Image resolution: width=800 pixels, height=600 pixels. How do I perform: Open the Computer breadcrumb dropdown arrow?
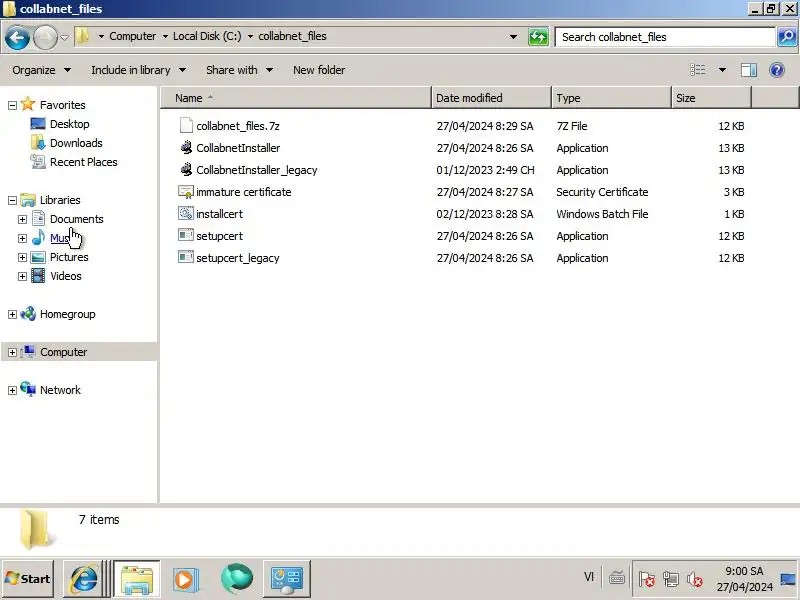(x=165, y=37)
